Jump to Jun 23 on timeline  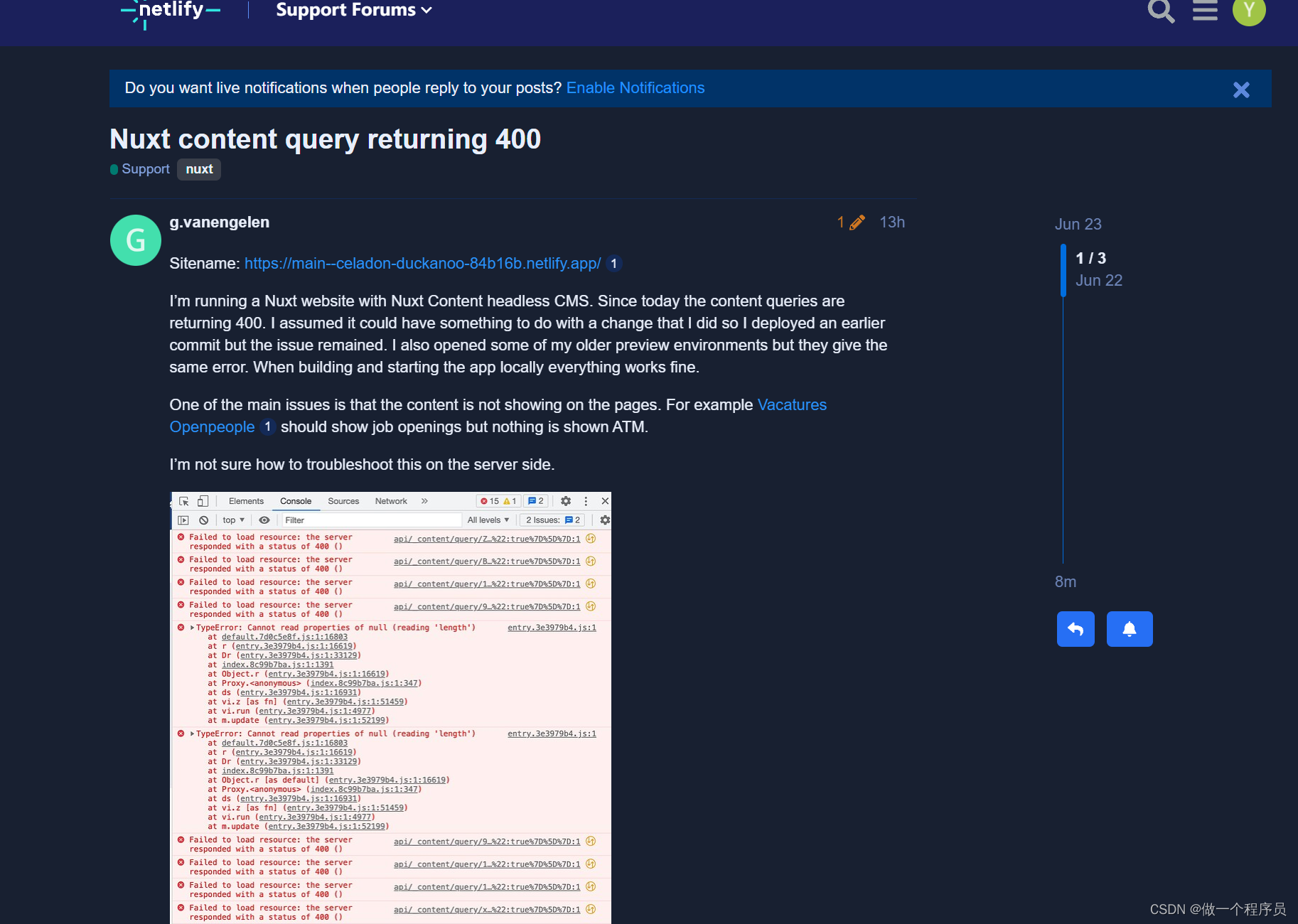coord(1078,225)
